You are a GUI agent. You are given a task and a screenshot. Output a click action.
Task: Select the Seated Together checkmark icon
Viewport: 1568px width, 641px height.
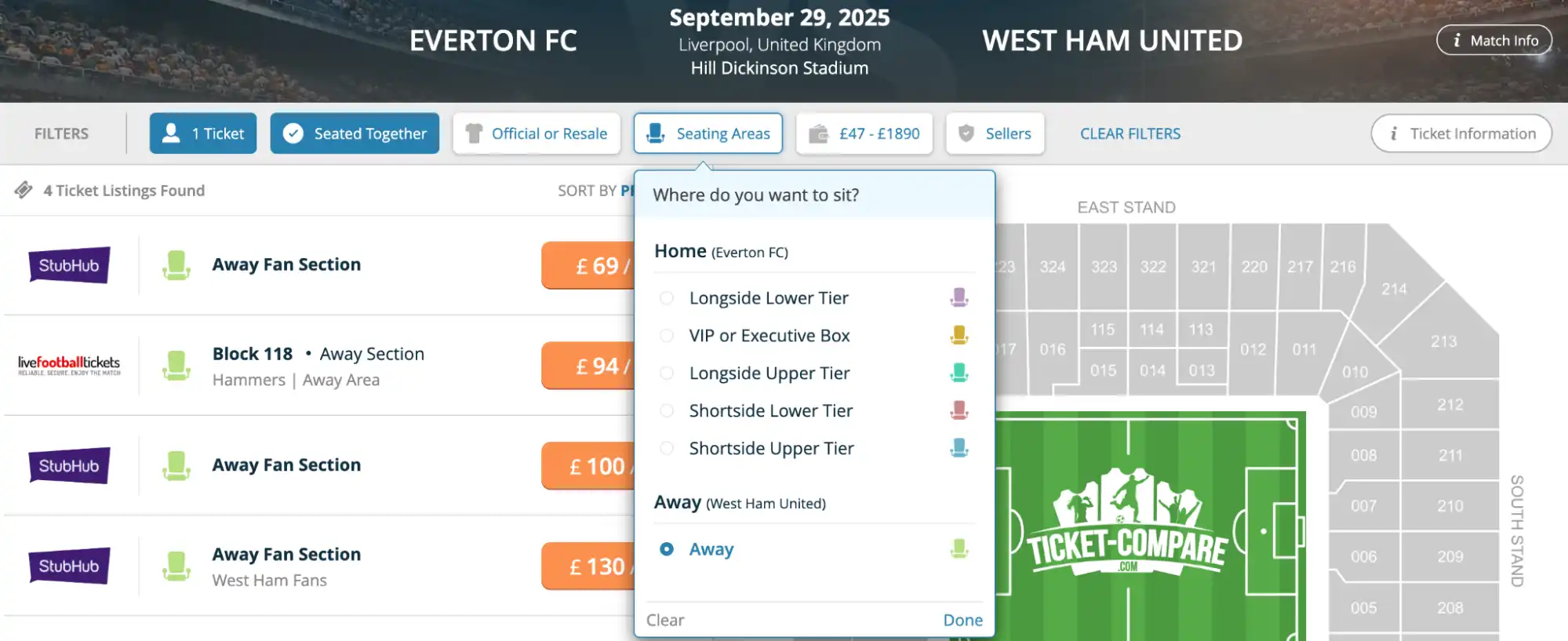pyautogui.click(x=293, y=133)
